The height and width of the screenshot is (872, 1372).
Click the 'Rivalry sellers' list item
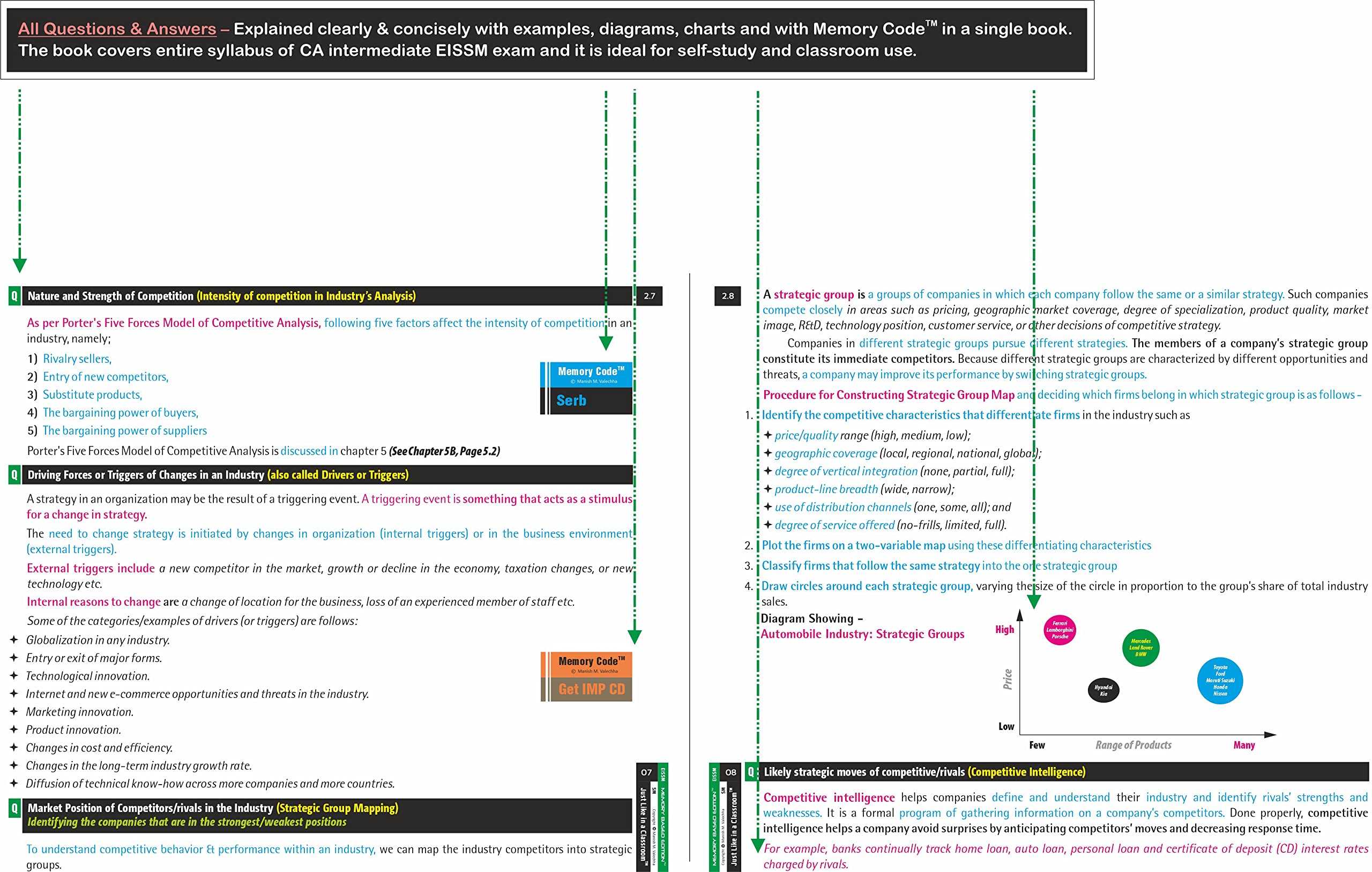pyautogui.click(x=77, y=359)
